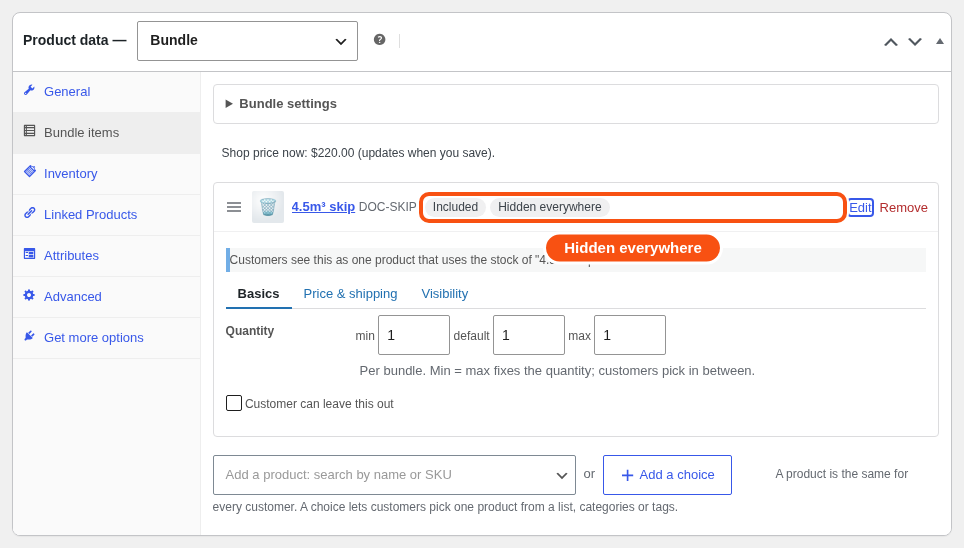This screenshot has height=548, width=964.
Task: Open the product type Bundle dropdown
Action: [247, 41]
